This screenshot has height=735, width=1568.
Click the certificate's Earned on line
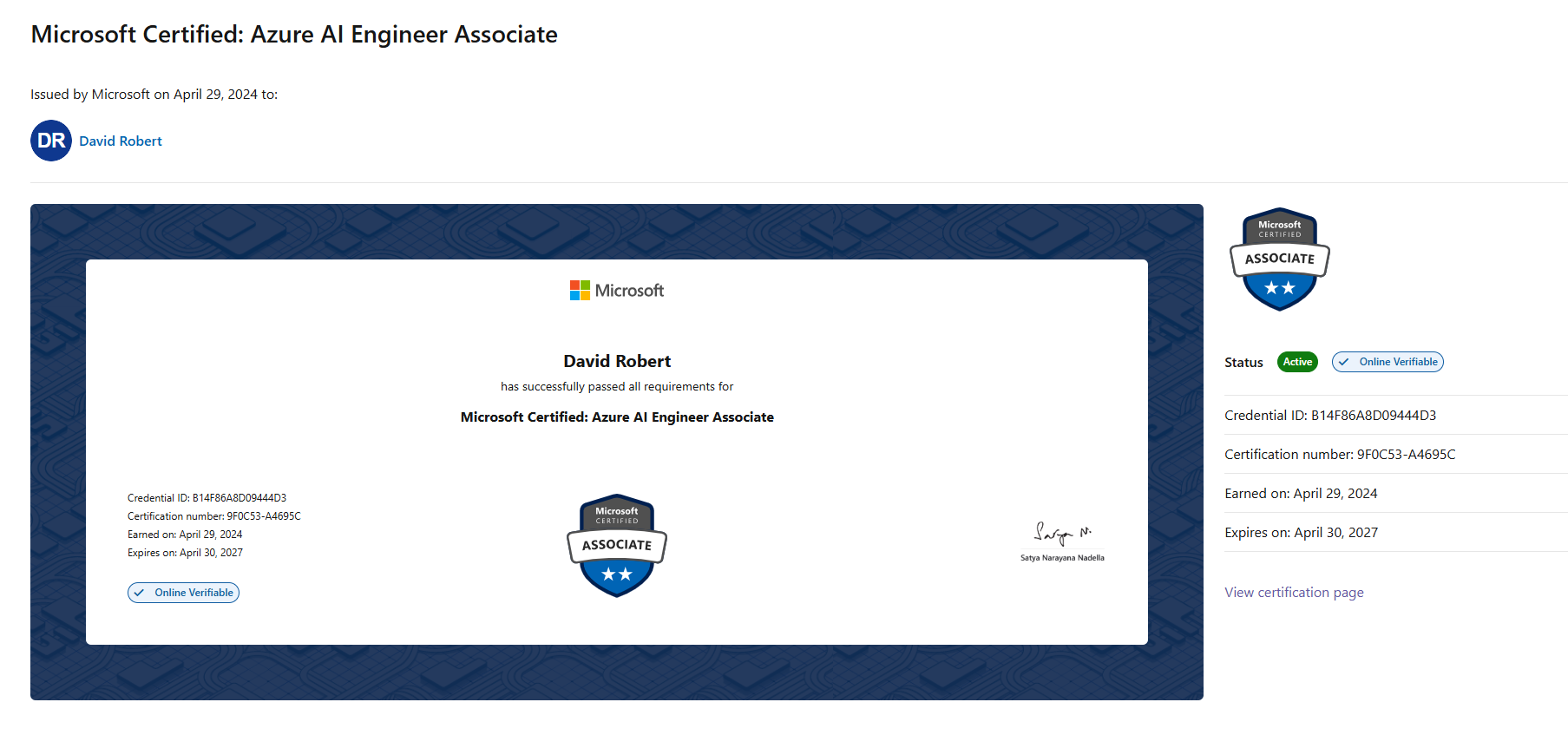185,535
